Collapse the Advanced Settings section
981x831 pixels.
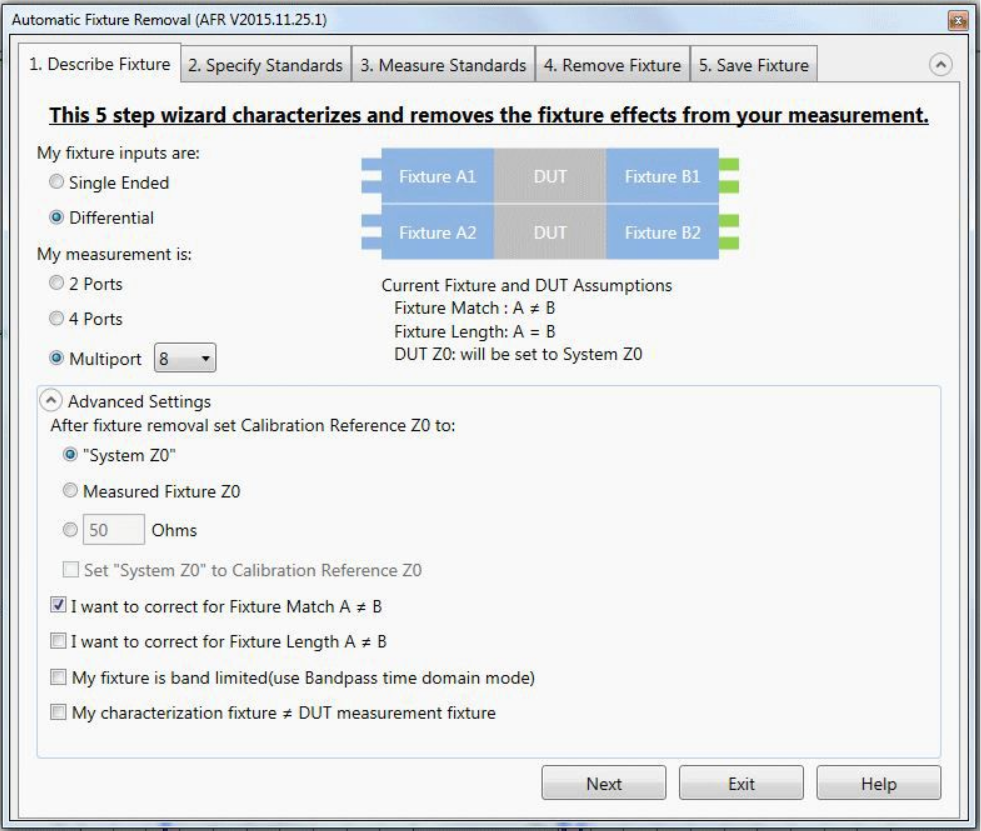51,400
